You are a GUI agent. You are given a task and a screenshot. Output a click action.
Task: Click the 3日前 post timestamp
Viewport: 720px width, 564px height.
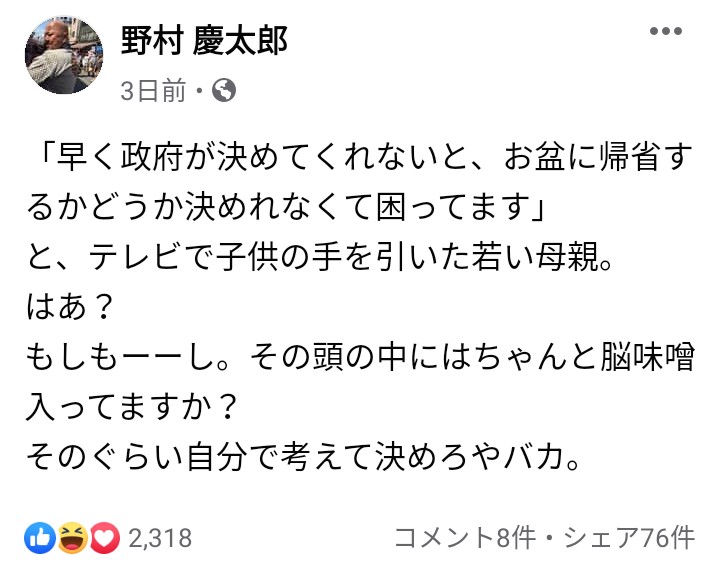coord(151,92)
